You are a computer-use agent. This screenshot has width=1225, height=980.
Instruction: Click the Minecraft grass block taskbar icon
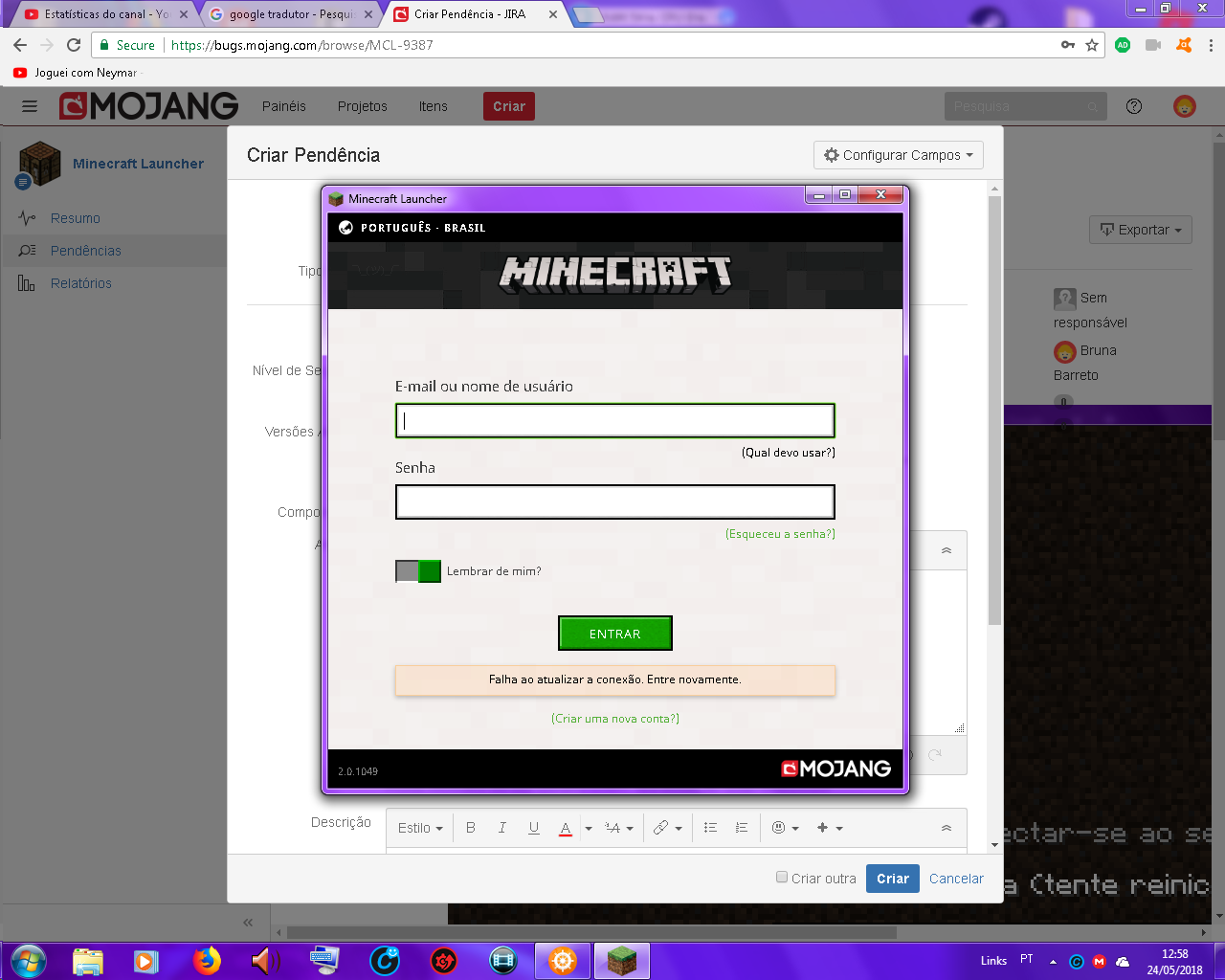(622, 960)
